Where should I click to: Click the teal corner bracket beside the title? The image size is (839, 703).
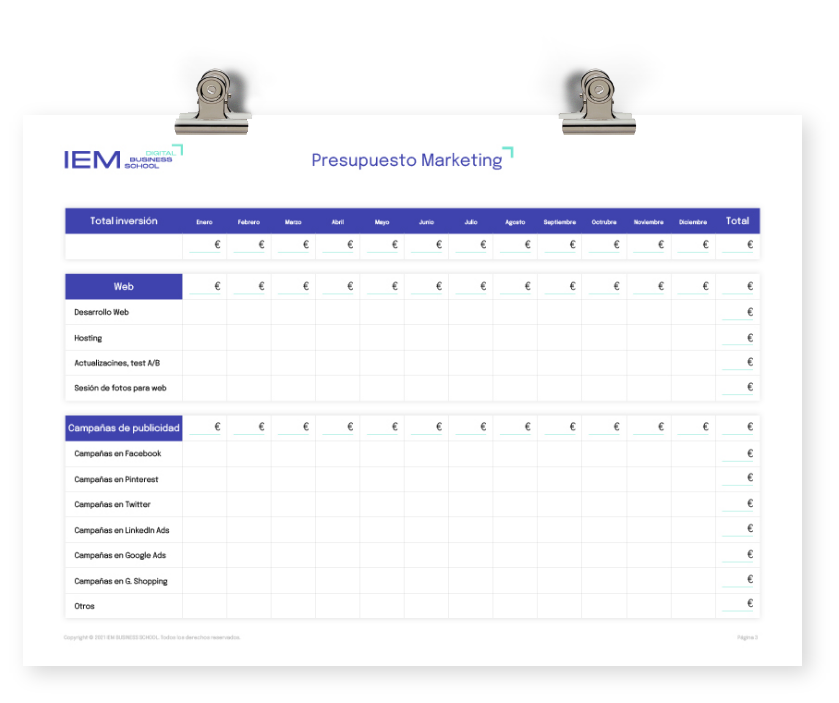508,152
